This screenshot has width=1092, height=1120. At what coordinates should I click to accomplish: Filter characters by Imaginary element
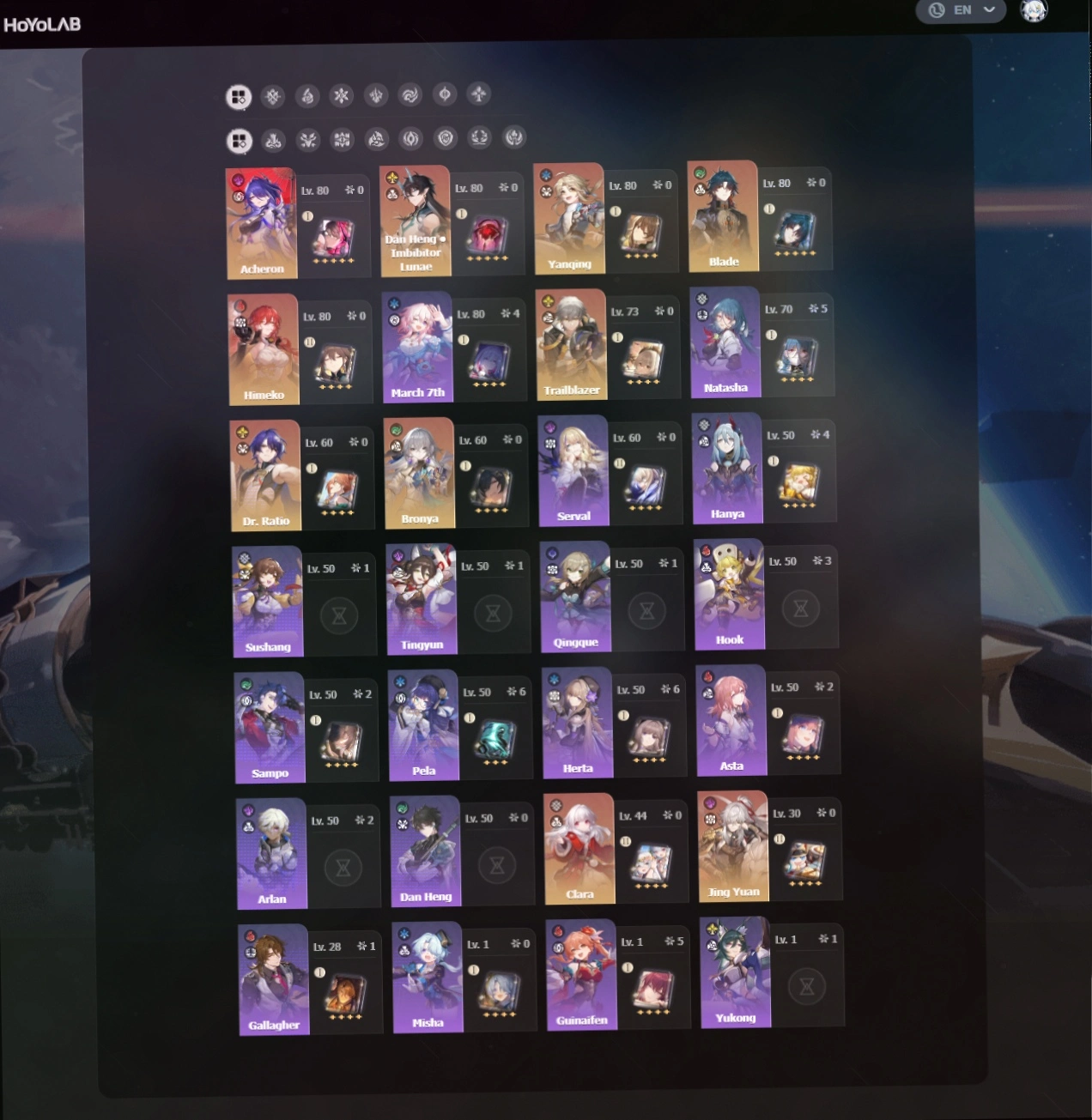coord(479,94)
